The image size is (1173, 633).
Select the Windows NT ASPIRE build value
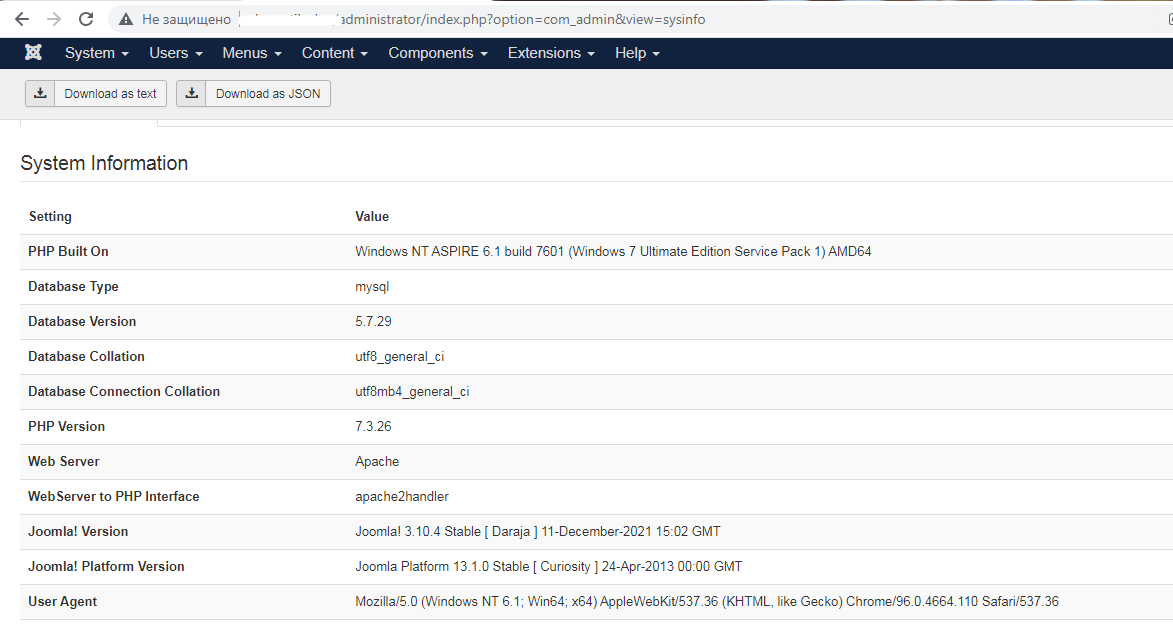coord(613,251)
